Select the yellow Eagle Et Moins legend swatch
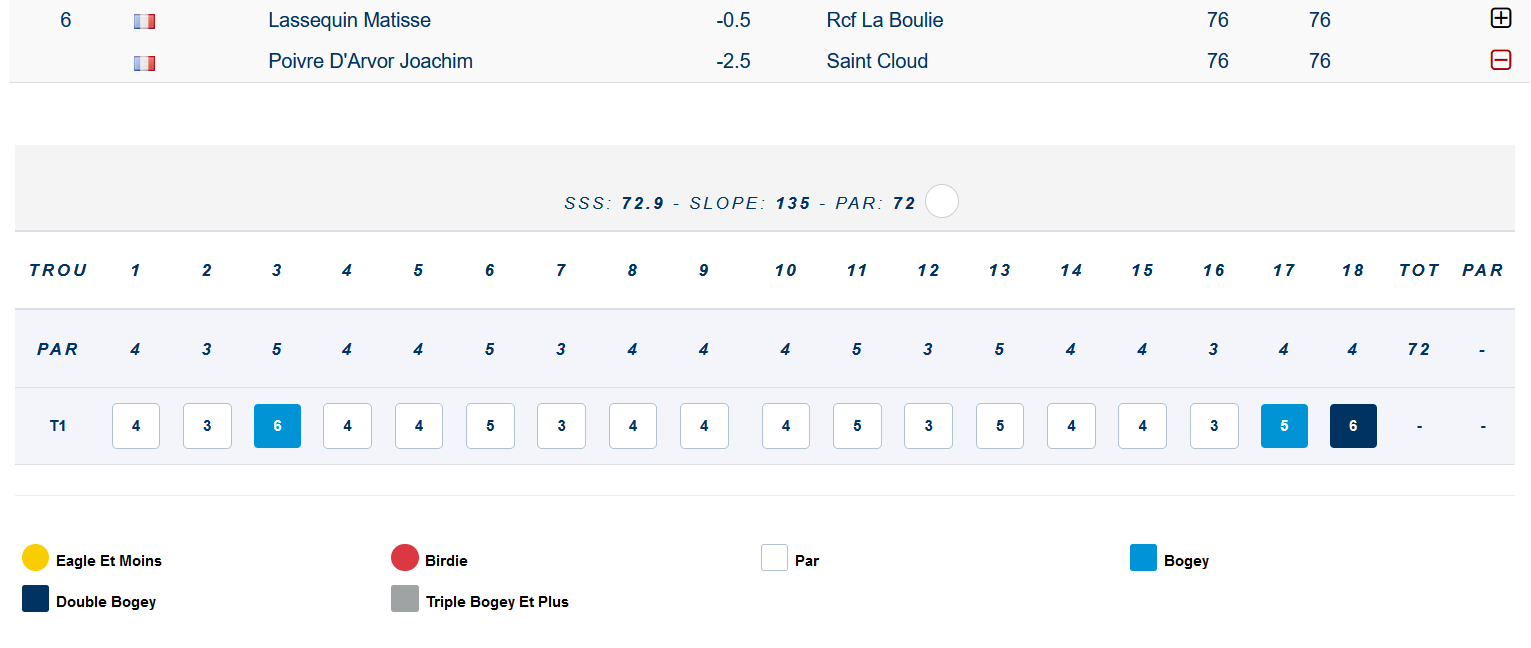The height and width of the screenshot is (648, 1531). pyautogui.click(x=36, y=558)
